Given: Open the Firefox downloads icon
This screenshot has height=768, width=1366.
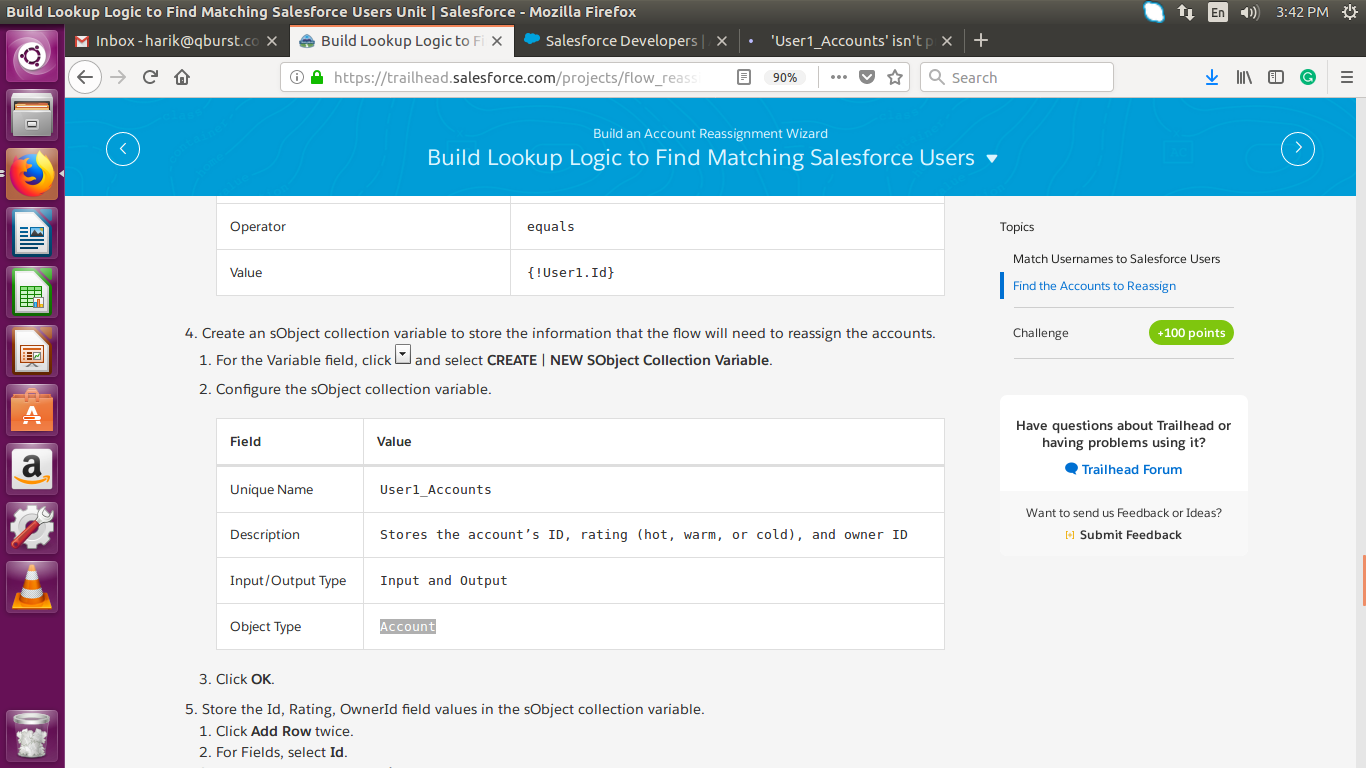Looking at the screenshot, I should pos(1212,77).
